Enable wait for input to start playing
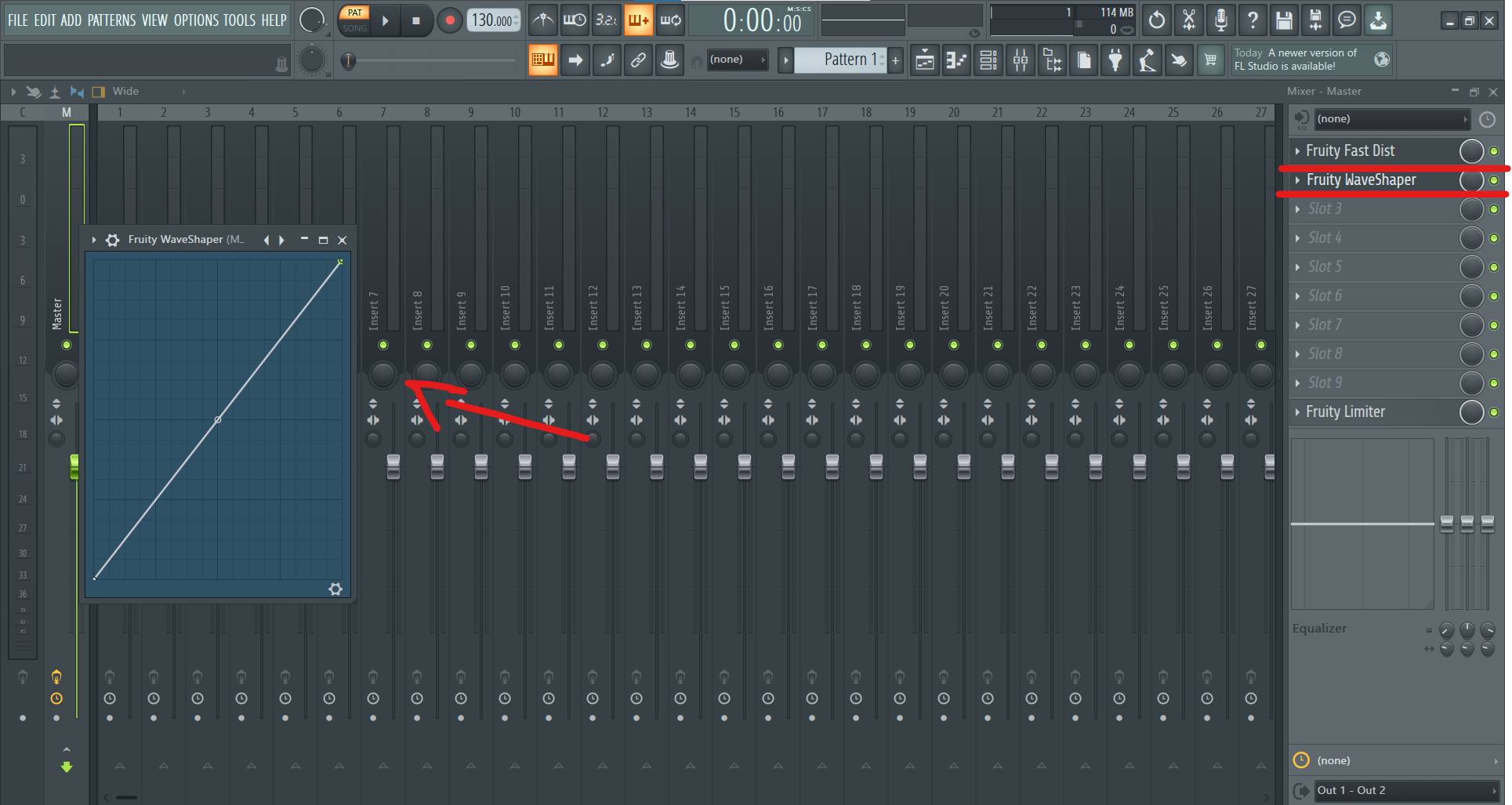Image resolution: width=1512 pixels, height=805 pixels. [575, 20]
